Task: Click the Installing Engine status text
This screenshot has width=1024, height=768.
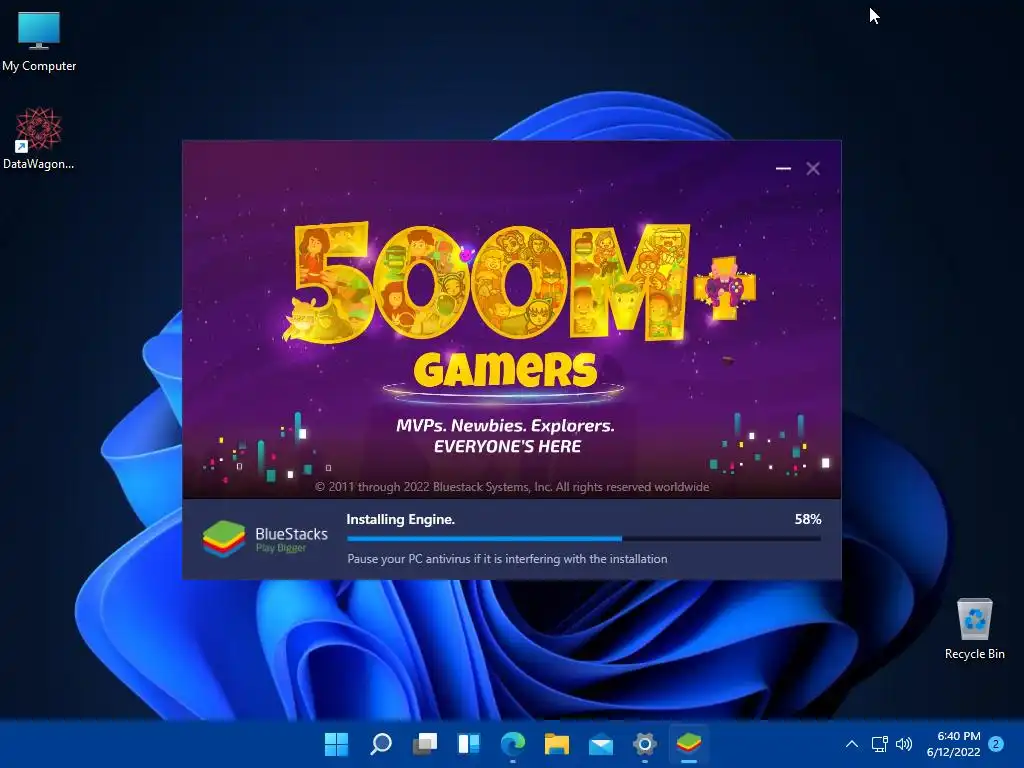Action: [x=400, y=519]
